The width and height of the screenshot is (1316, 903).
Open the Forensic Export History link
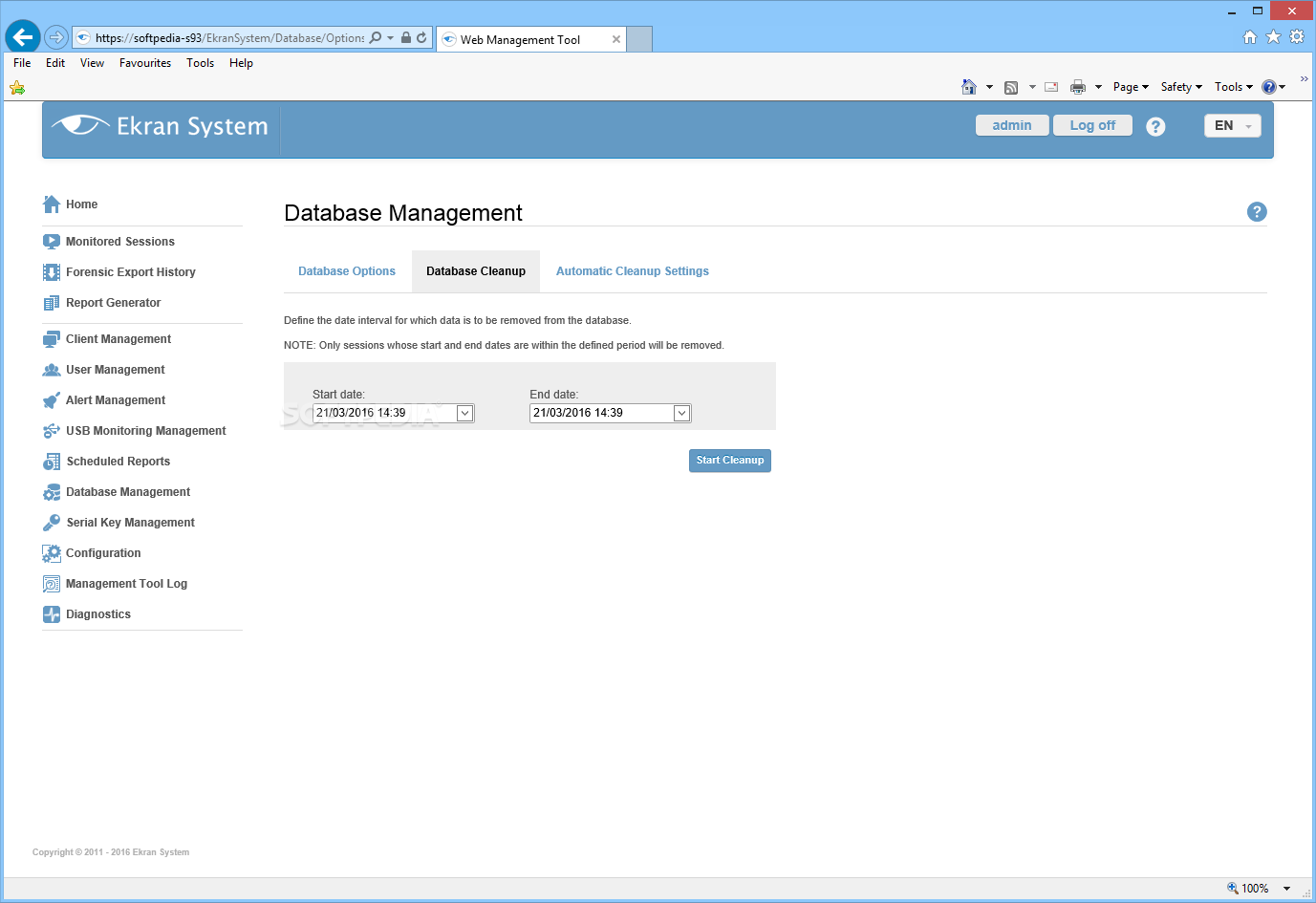(131, 272)
